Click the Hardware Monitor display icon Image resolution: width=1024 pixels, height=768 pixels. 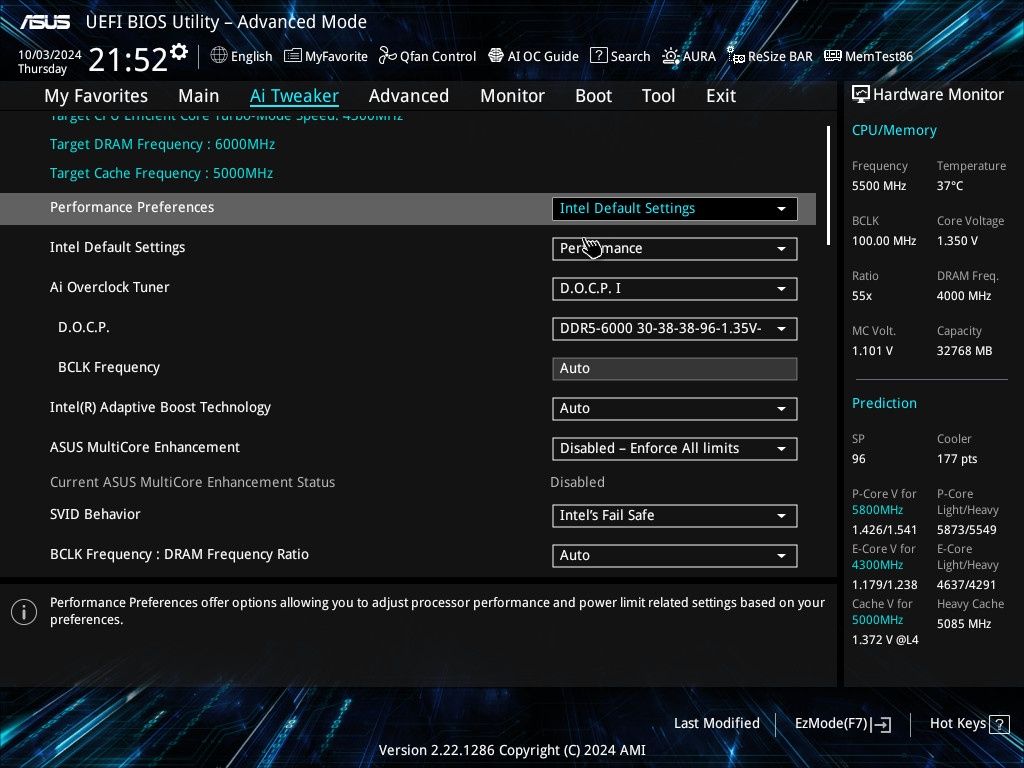tap(861, 94)
